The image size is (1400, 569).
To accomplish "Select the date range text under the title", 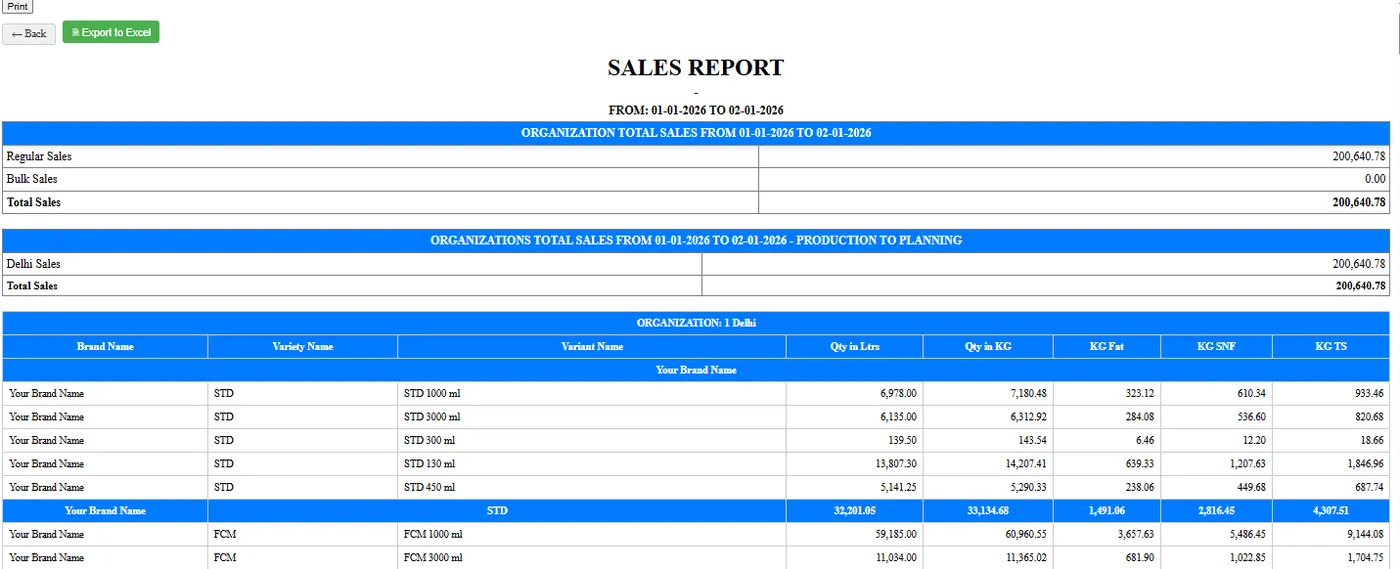I will tap(696, 110).
